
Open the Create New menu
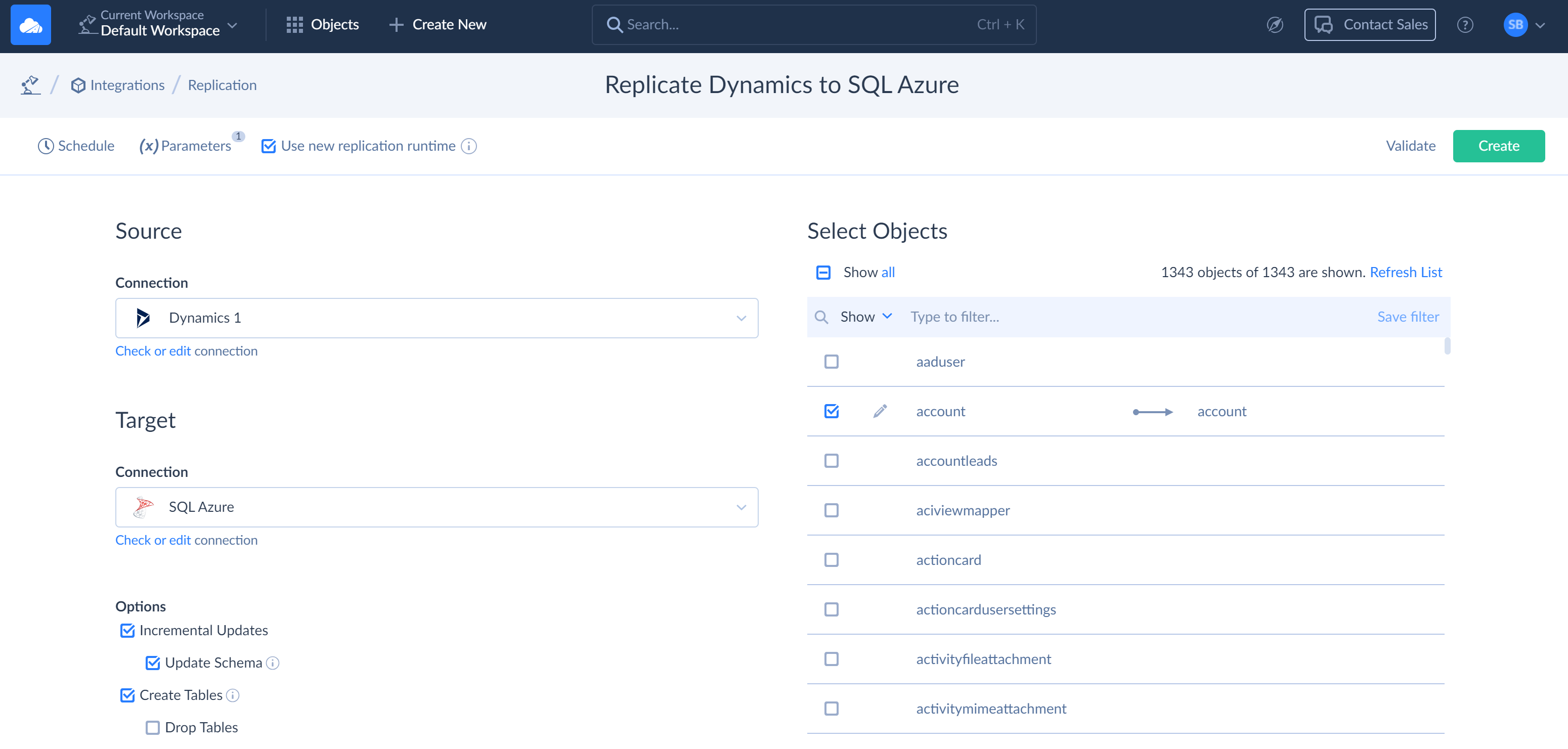click(438, 24)
